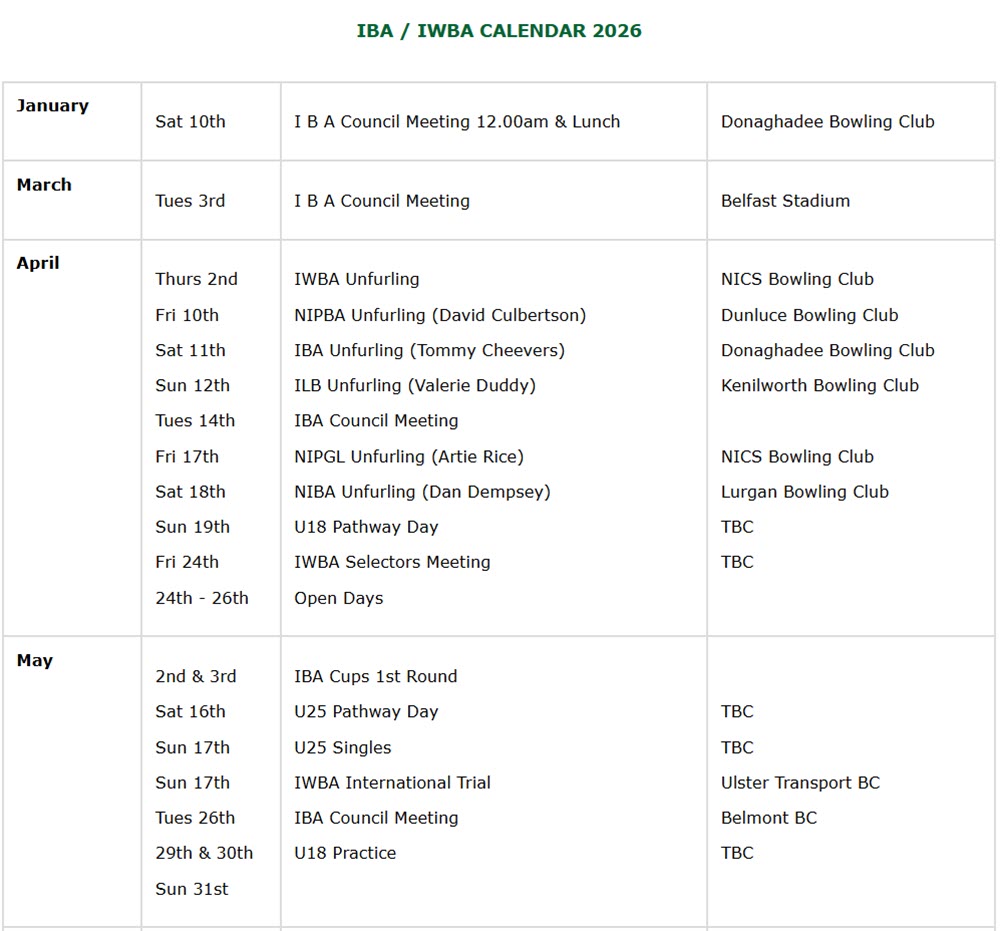Click the 'Sun 31st' date
Image resolution: width=1000 pixels, height=931 pixels.
(191, 890)
